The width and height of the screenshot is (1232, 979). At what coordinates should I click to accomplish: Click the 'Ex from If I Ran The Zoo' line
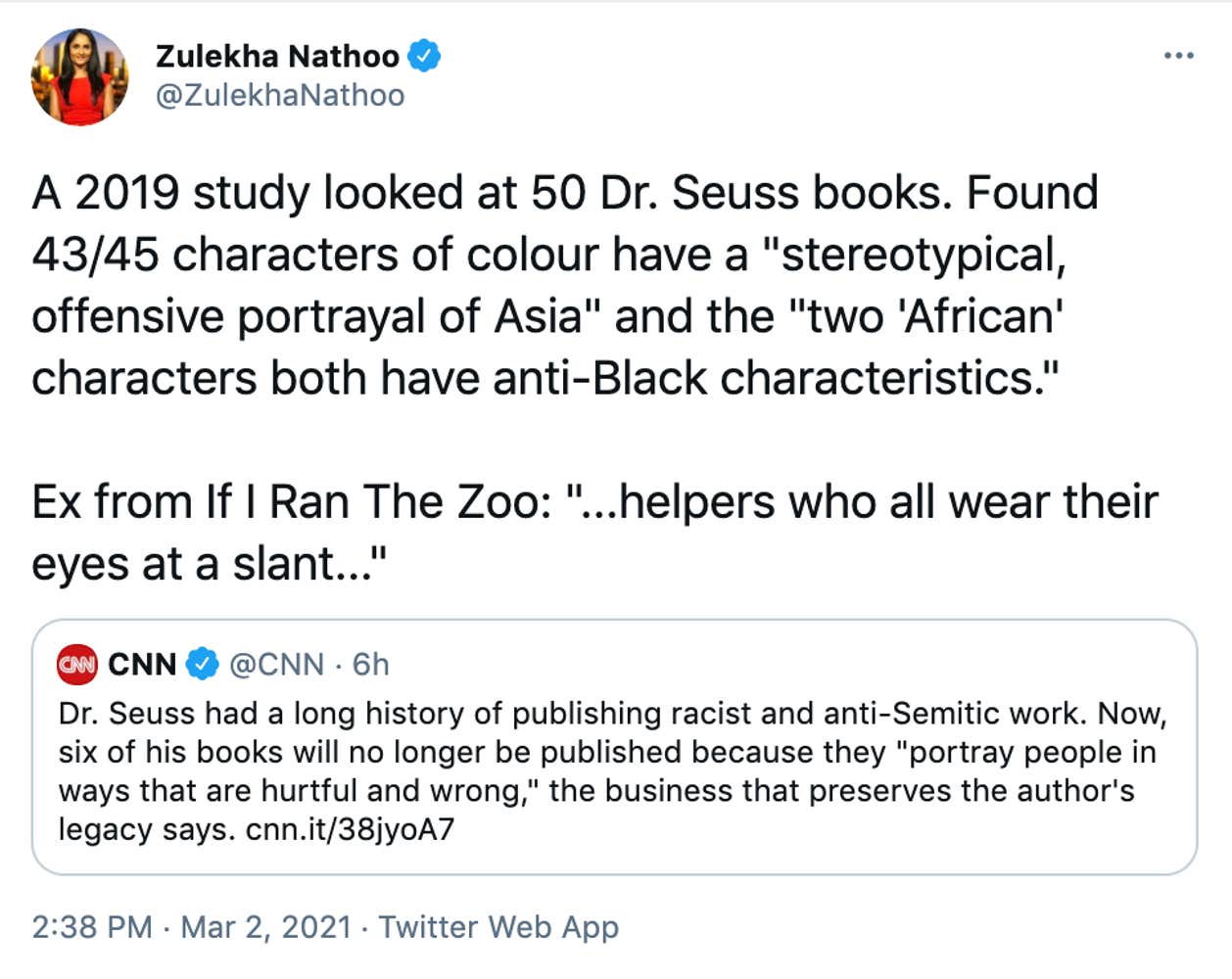tap(593, 502)
